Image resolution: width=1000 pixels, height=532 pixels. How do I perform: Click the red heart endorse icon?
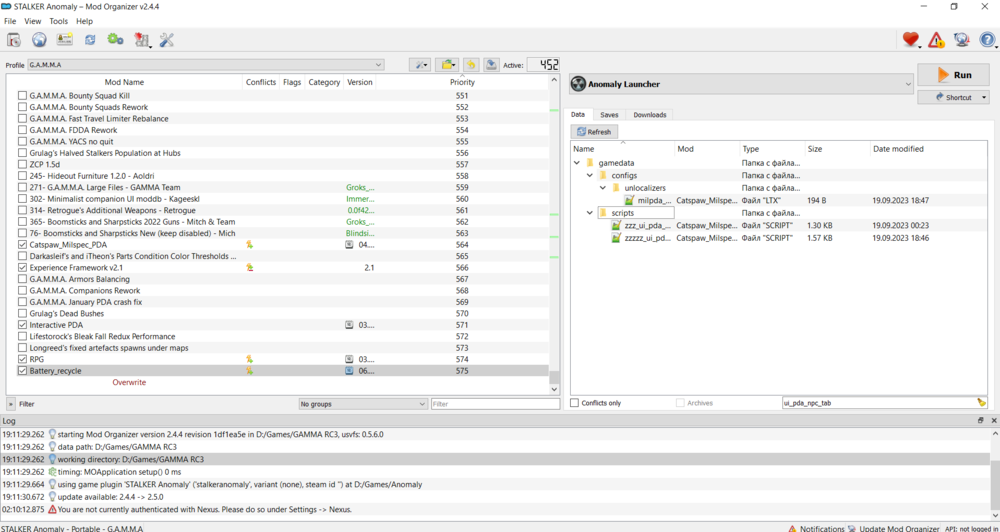pos(910,40)
